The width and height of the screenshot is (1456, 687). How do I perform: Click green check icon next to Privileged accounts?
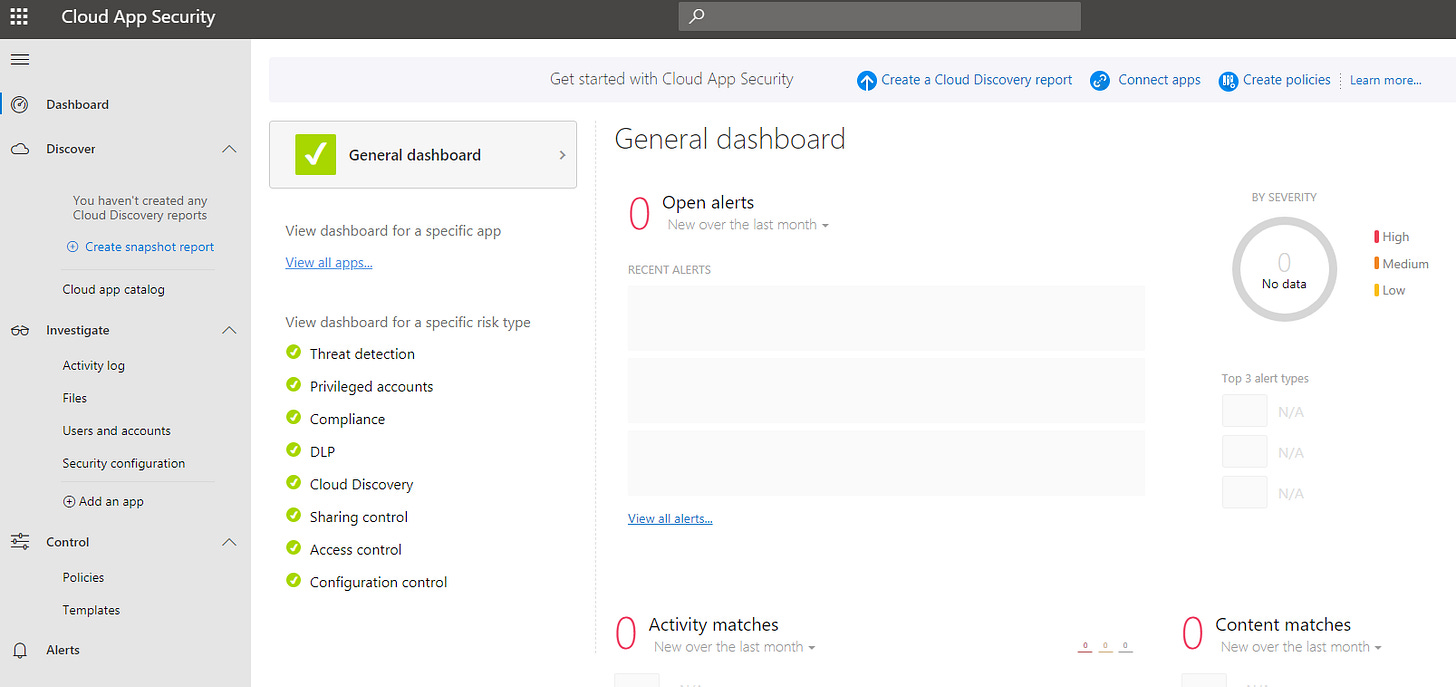point(293,385)
